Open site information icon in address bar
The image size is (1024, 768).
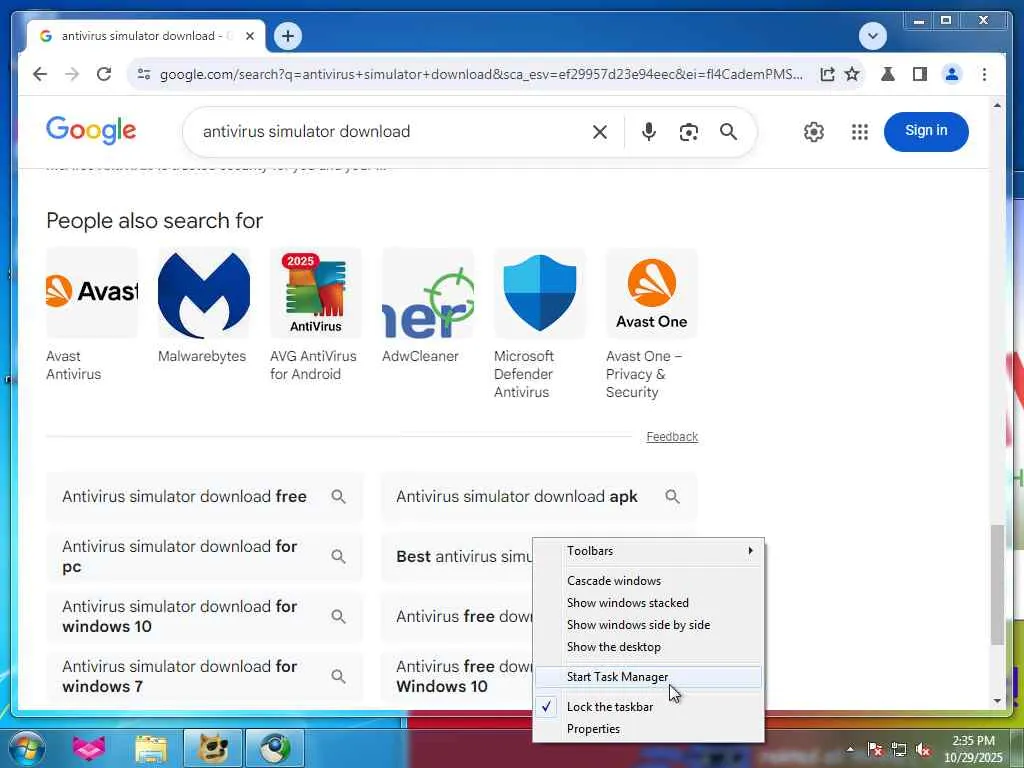pos(144,74)
